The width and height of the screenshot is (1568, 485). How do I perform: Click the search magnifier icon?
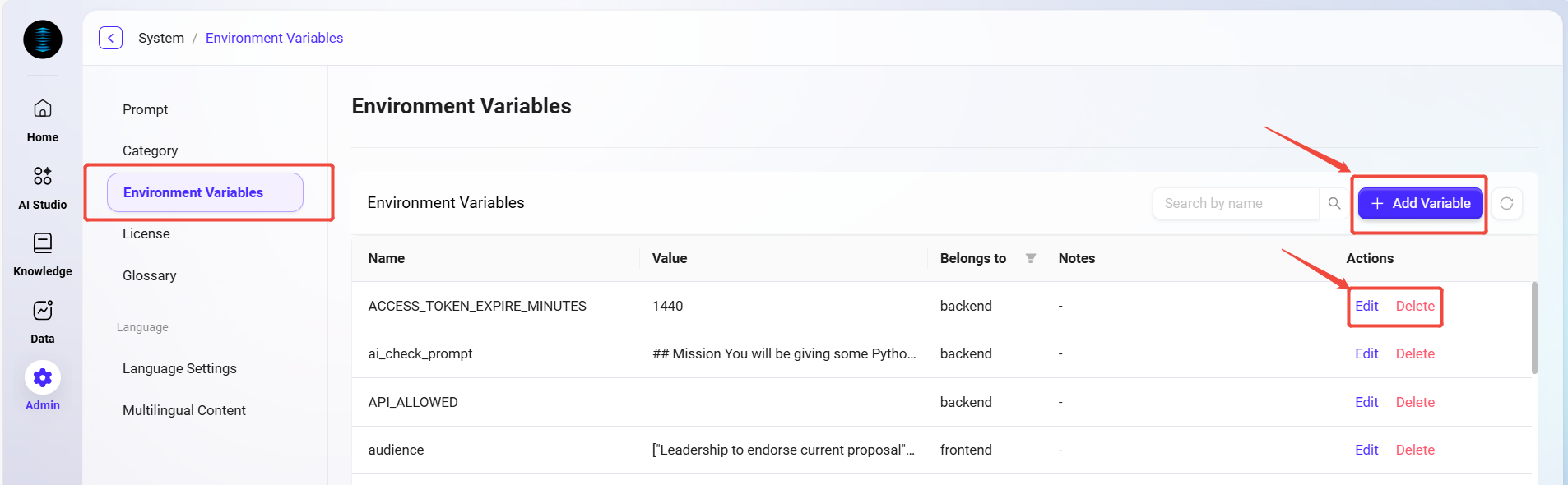point(1334,203)
